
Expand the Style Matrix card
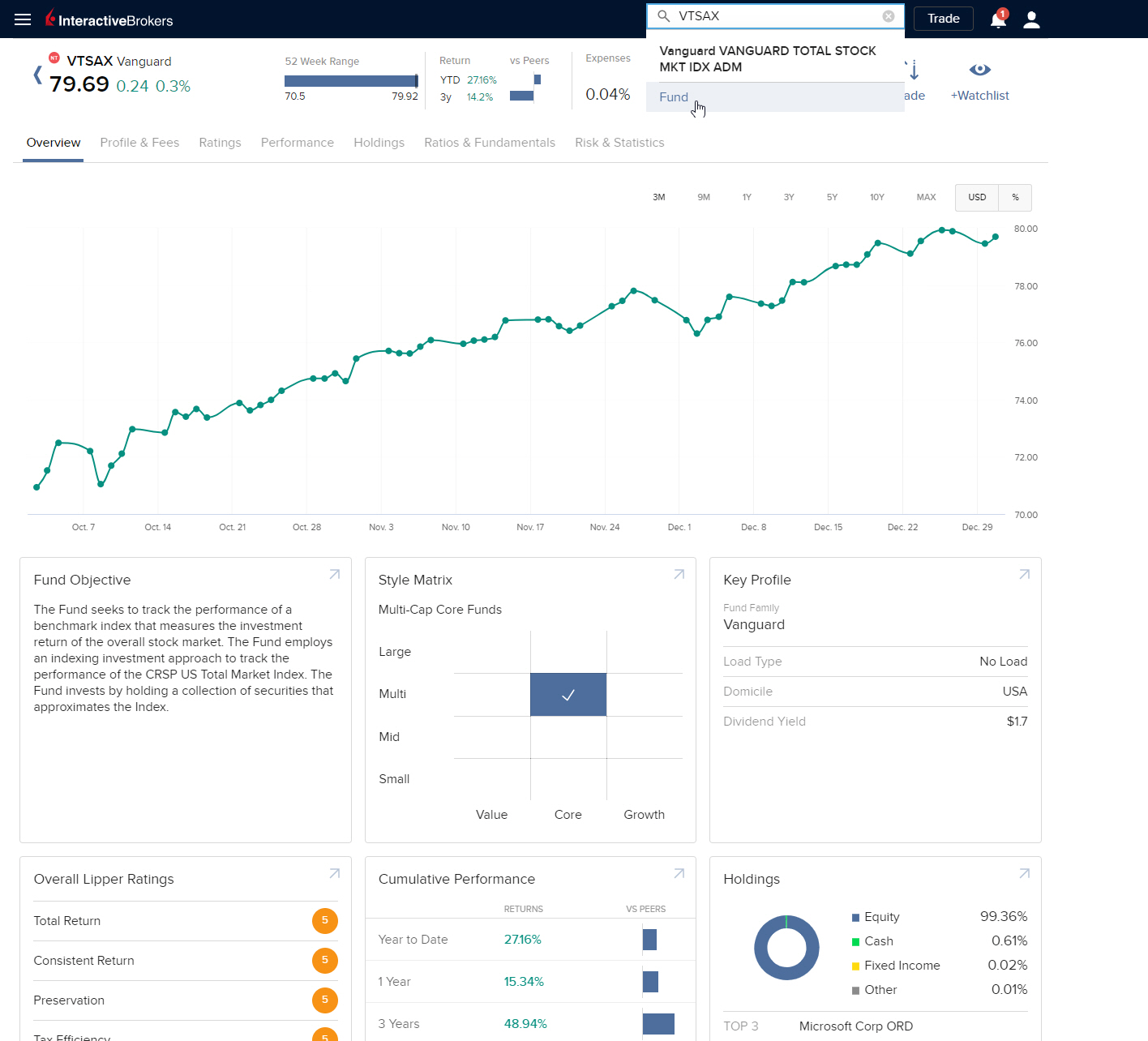pos(679,574)
